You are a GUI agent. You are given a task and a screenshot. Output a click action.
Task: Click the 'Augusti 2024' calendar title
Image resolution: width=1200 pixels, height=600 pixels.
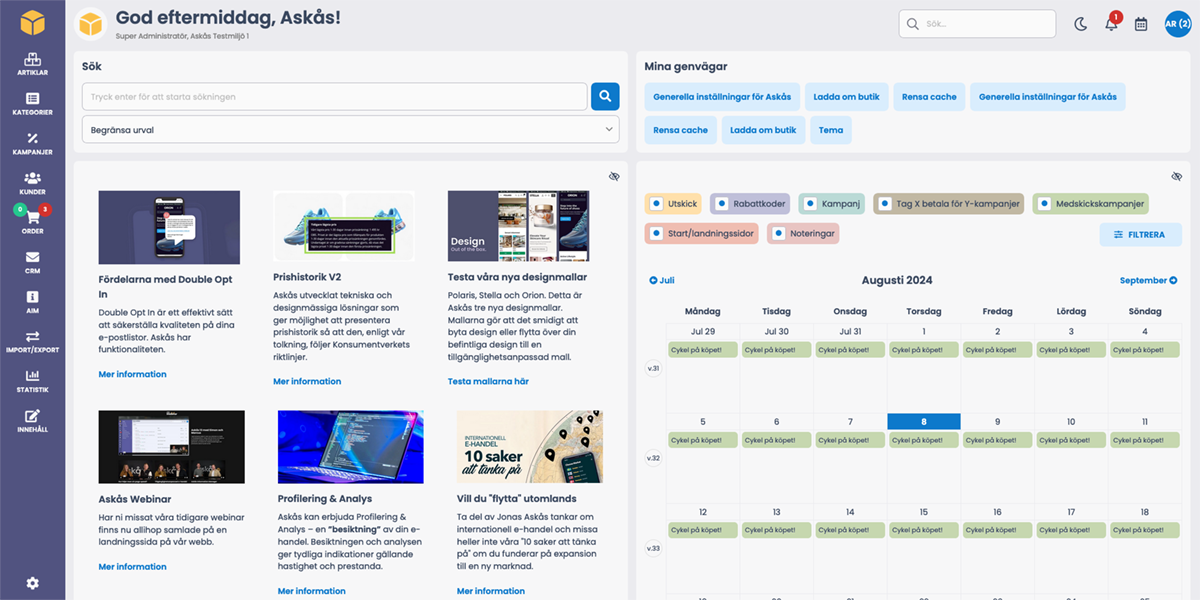coord(897,281)
